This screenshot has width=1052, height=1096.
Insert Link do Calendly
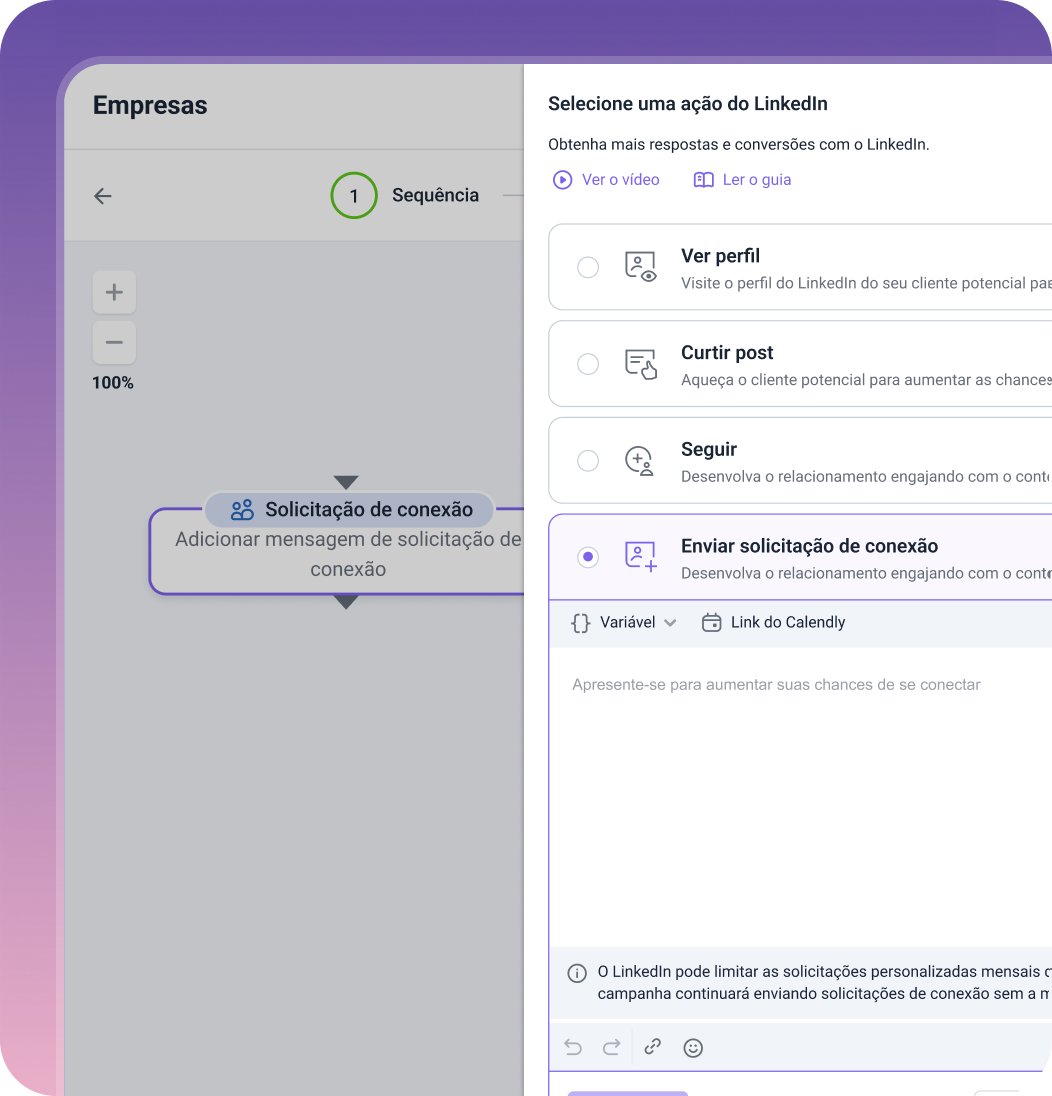[773, 622]
